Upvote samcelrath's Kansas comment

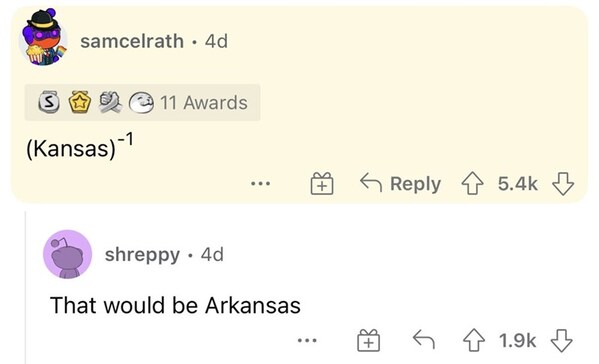click(473, 184)
